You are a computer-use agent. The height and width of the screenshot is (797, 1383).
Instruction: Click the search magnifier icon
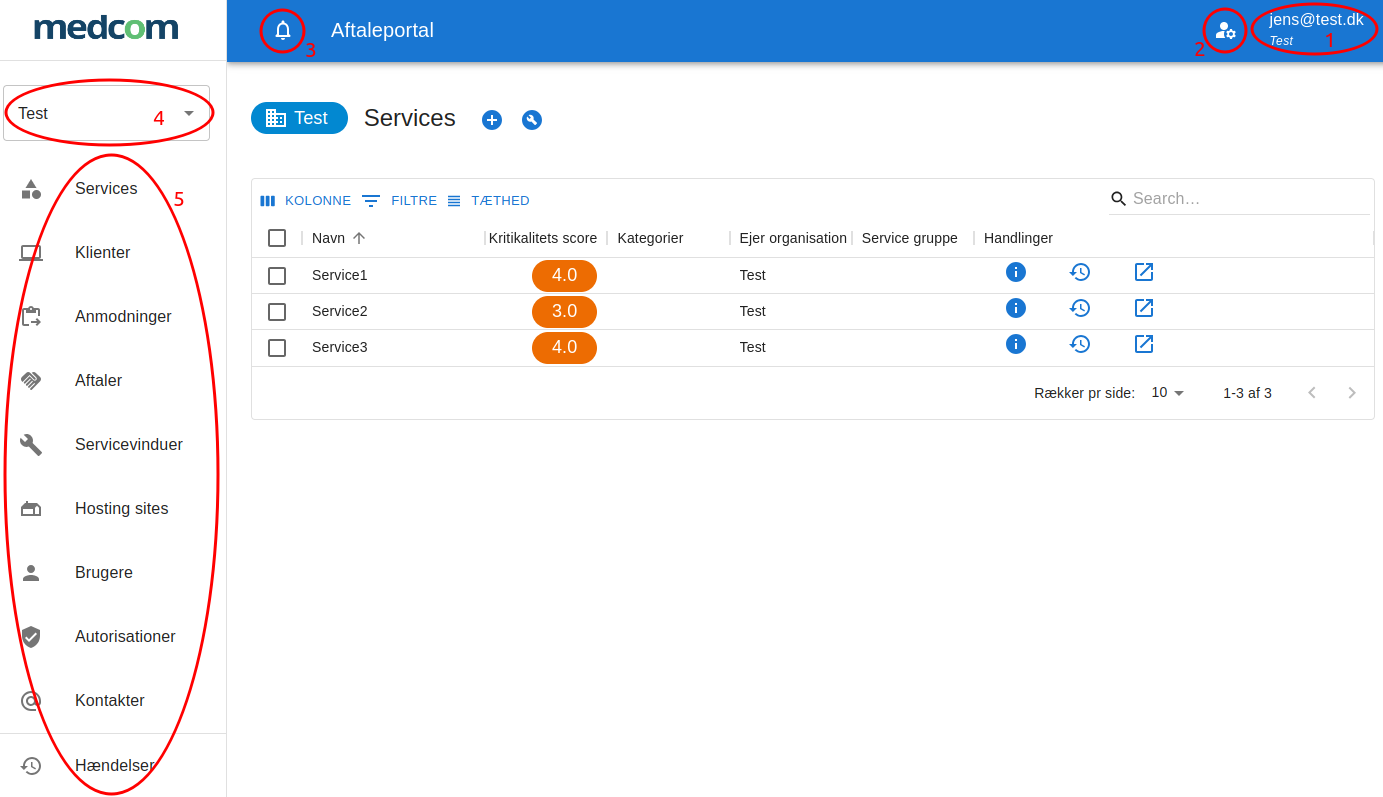(x=1119, y=199)
